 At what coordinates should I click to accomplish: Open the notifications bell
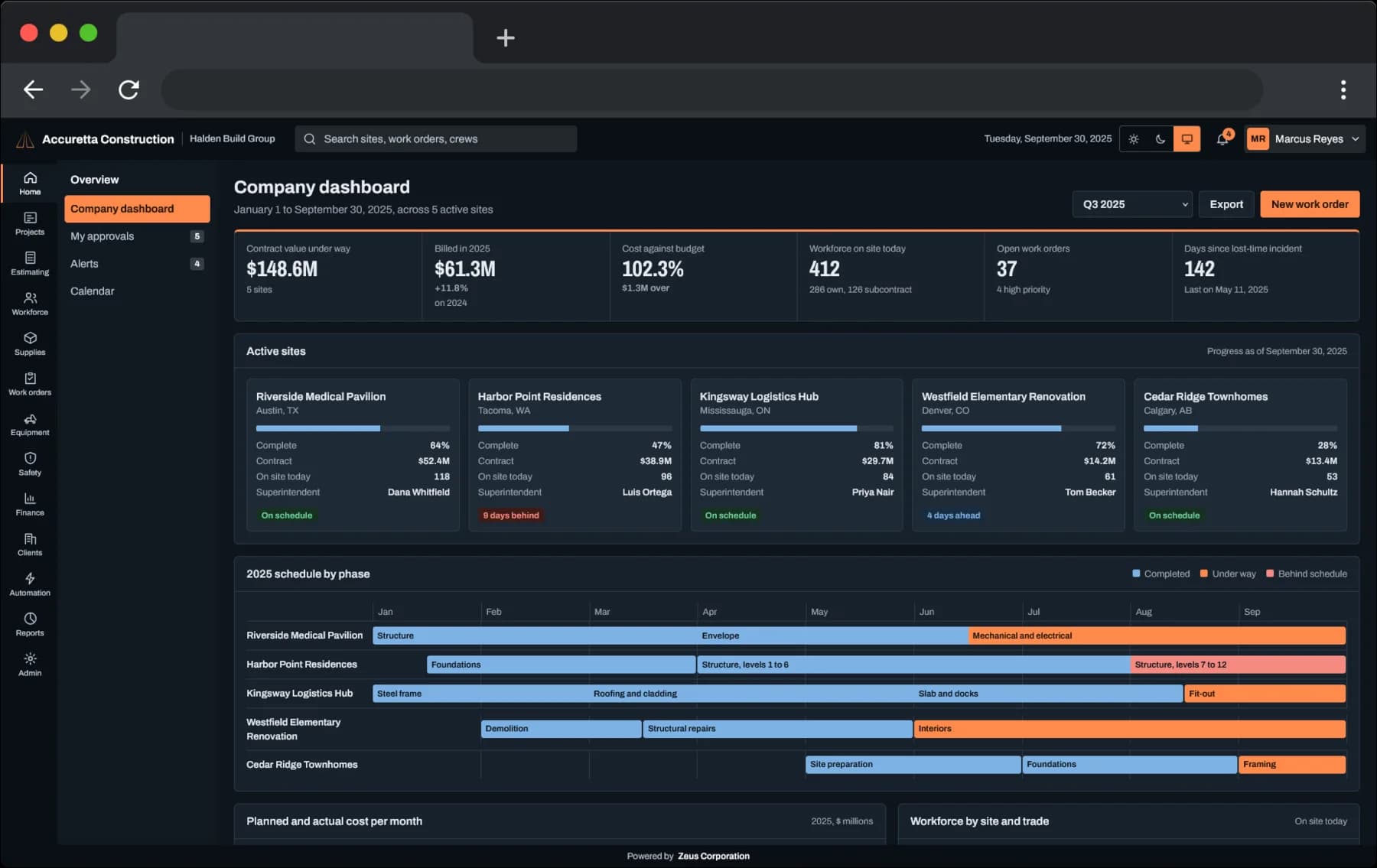[1222, 139]
